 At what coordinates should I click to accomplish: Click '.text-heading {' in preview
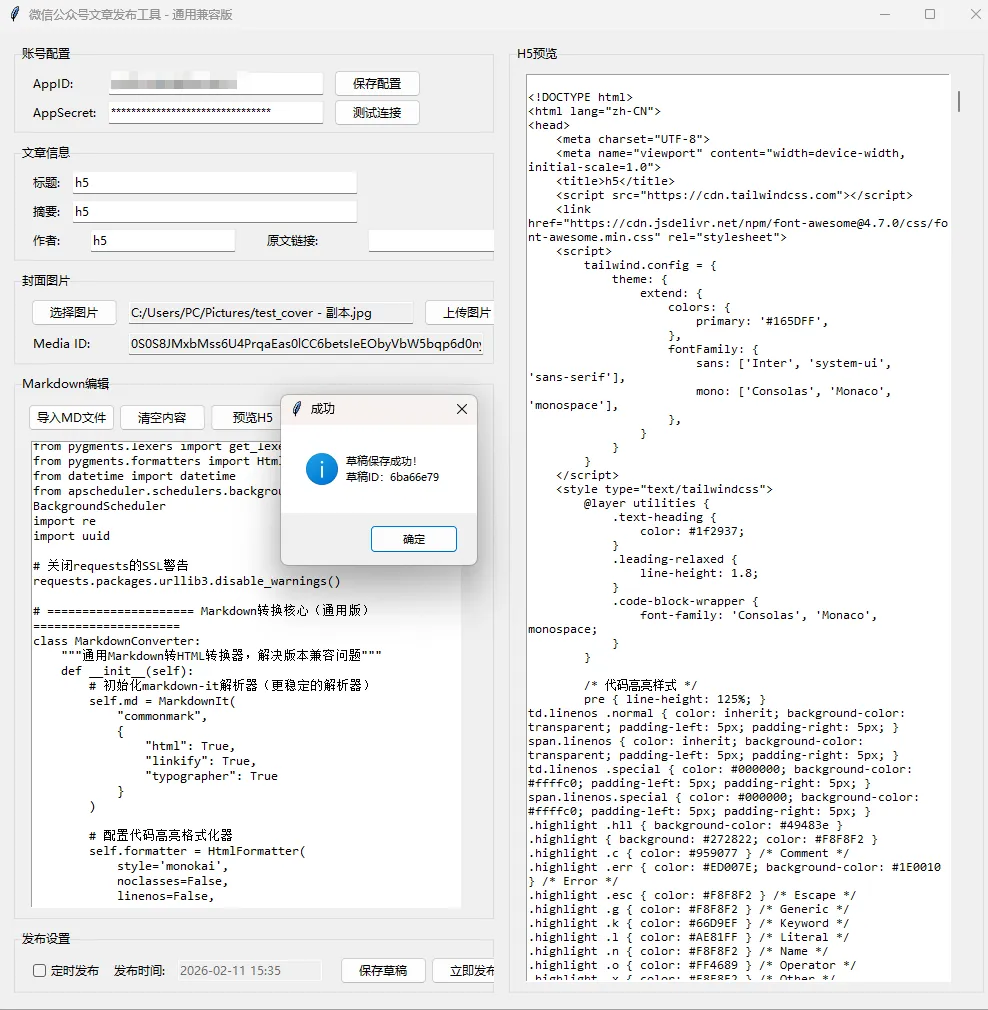coord(664,517)
